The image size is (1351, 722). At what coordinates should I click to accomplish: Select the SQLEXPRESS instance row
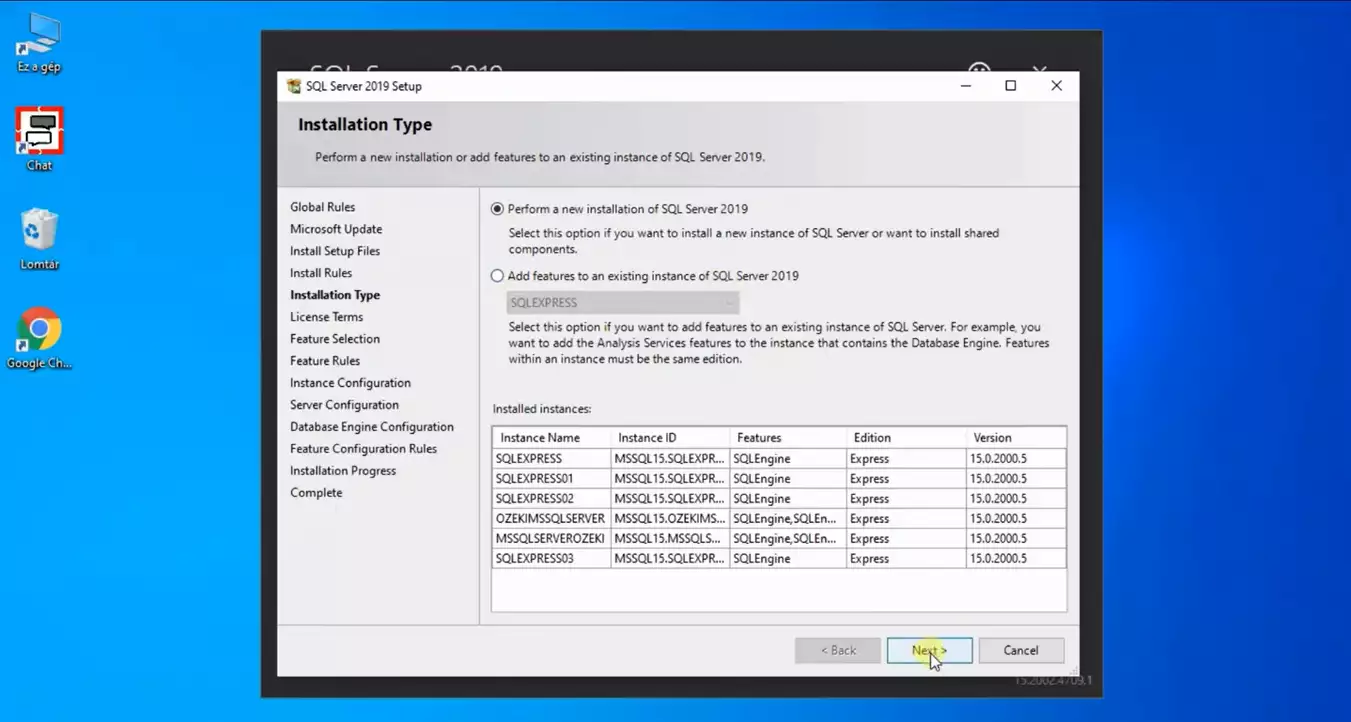pyautogui.click(x=779, y=459)
